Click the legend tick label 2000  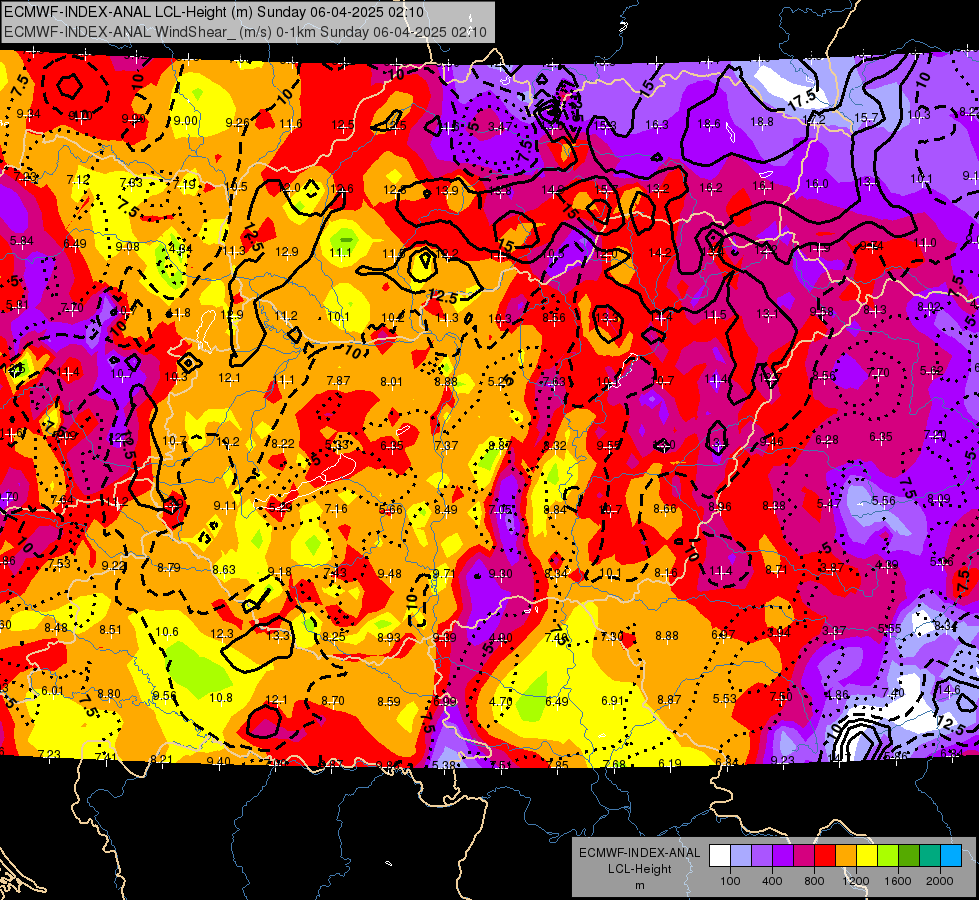[x=939, y=881]
